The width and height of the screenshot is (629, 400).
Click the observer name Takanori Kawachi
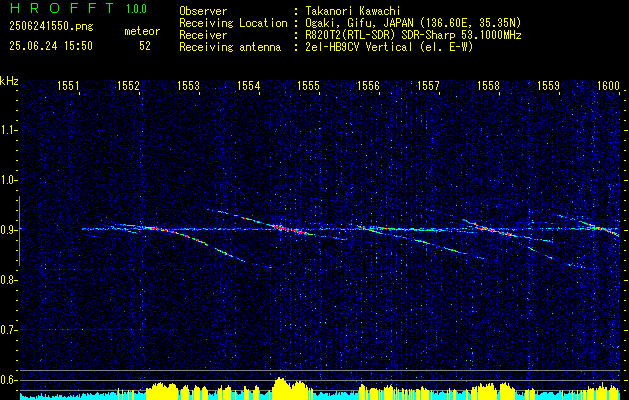coord(353,11)
